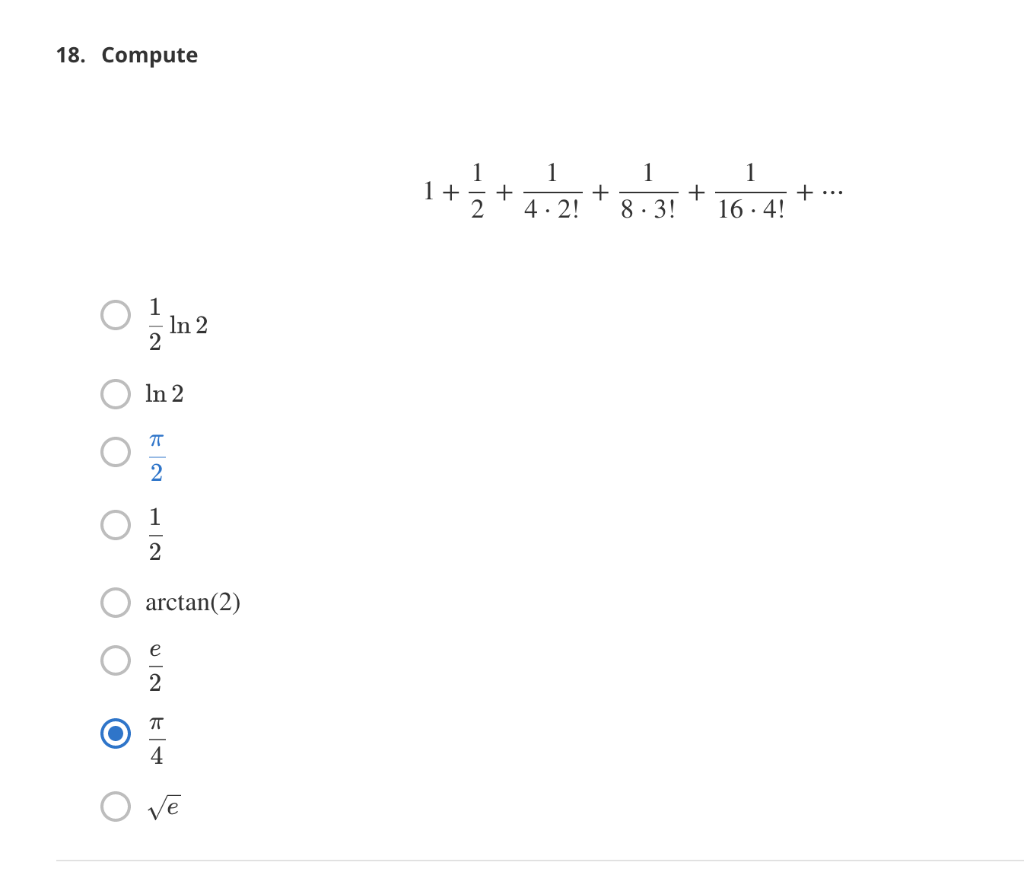This screenshot has height=875, width=1024.
Task: Choose the π/2 answer choice
Action: (116, 452)
